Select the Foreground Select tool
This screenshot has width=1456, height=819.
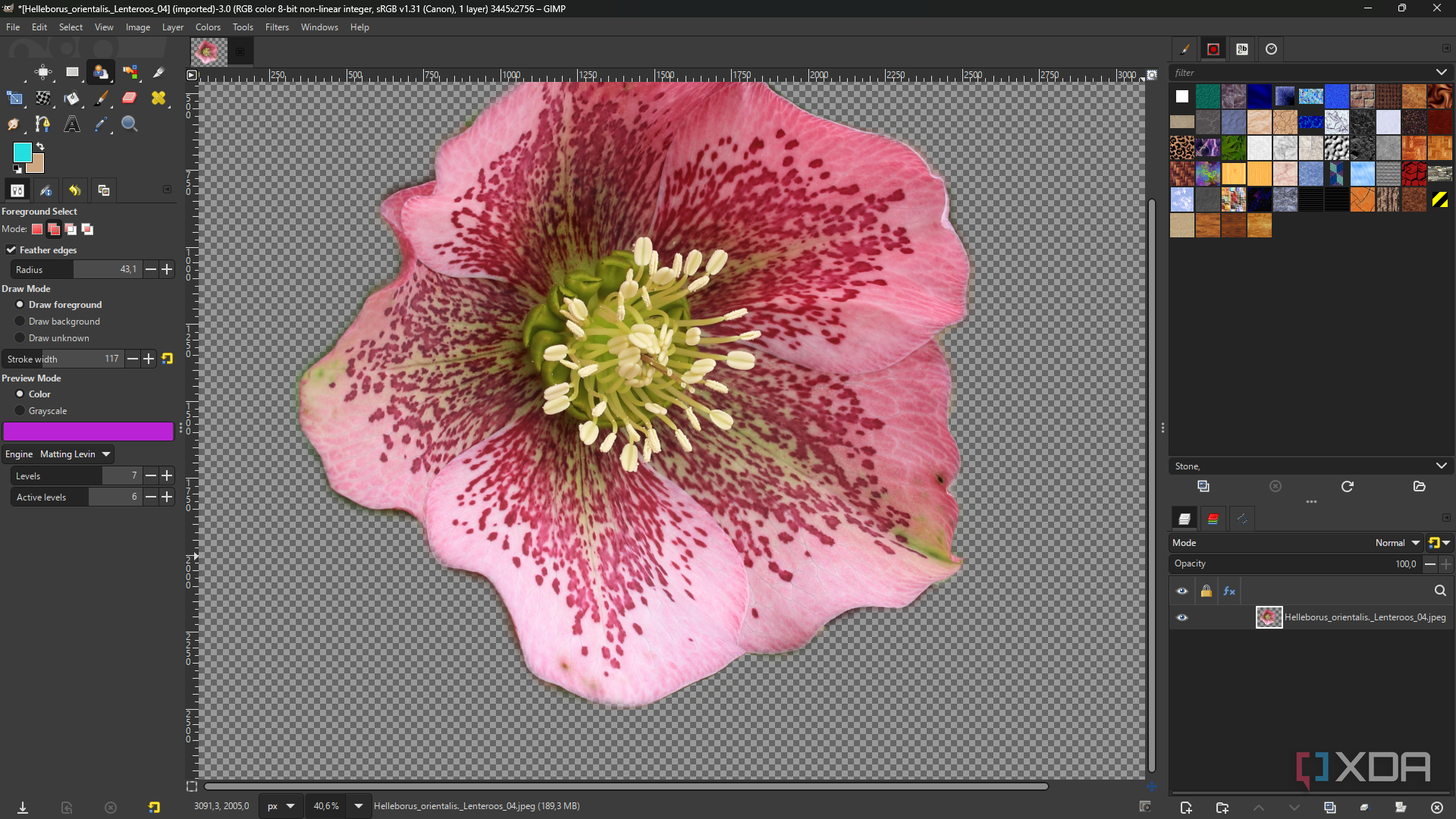click(101, 73)
